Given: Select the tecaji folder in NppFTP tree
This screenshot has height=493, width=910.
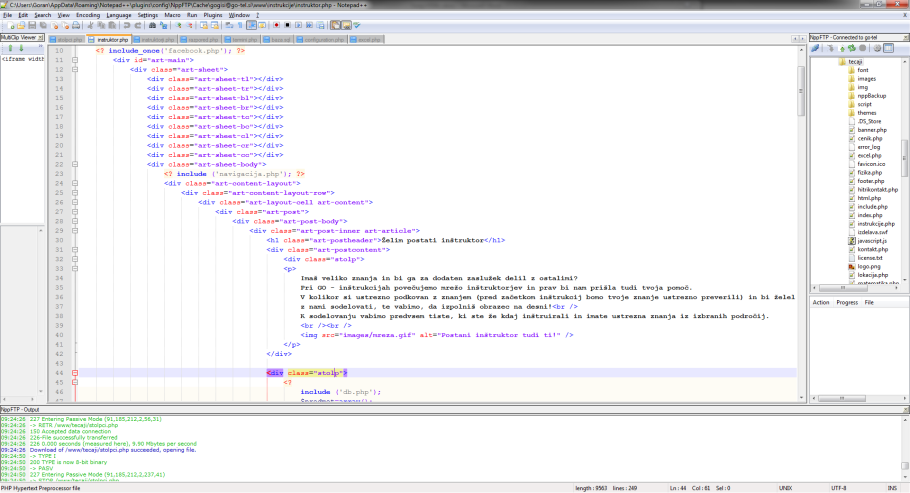Looking at the screenshot, I should 851,62.
